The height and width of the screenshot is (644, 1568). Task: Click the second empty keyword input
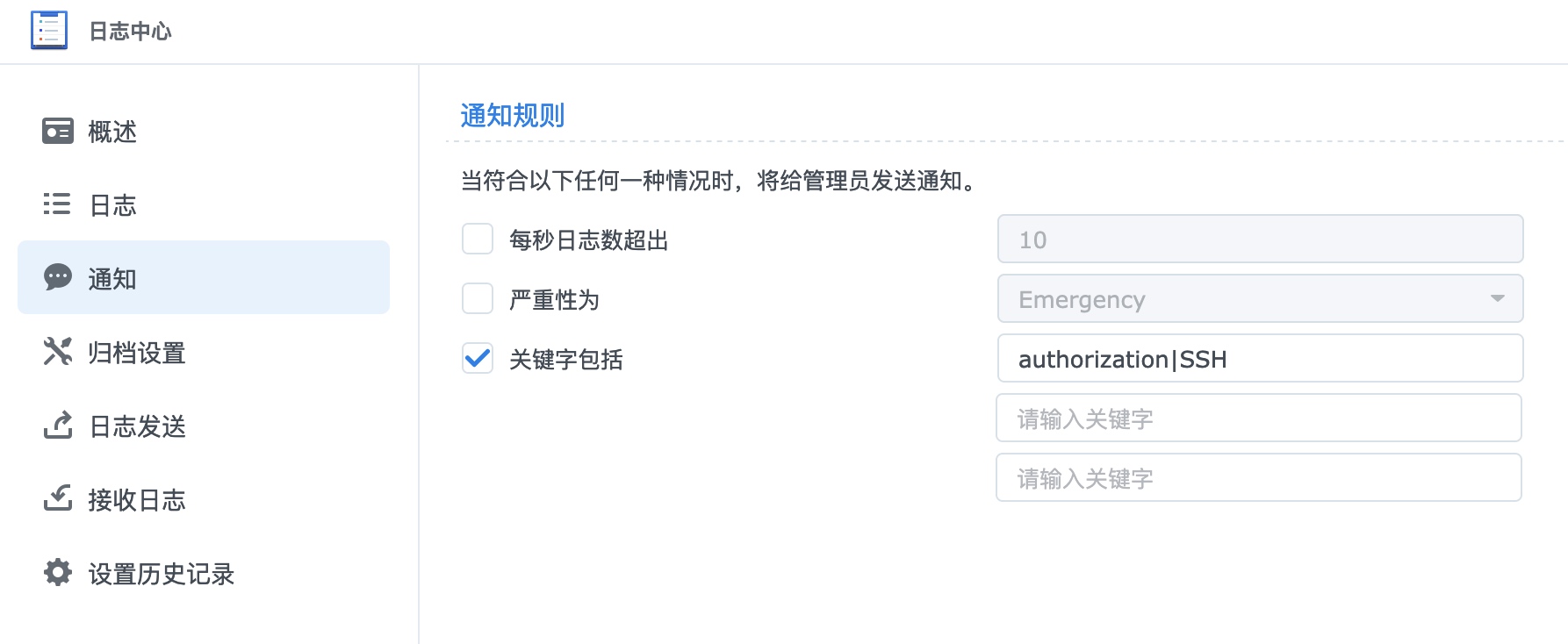(x=1259, y=477)
